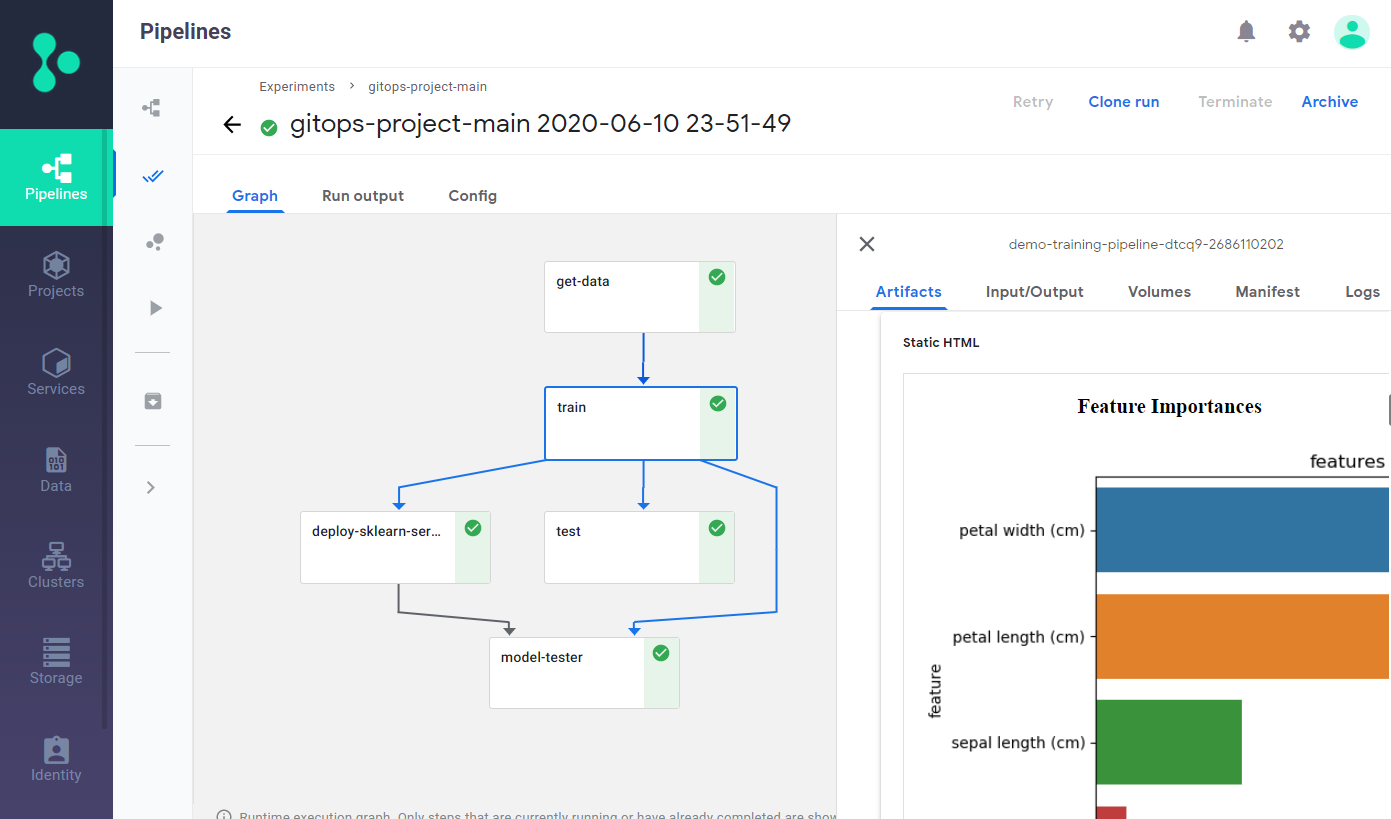The width and height of the screenshot is (1391, 819).
Task: Click the green checkmark on train node
Action: point(717,403)
